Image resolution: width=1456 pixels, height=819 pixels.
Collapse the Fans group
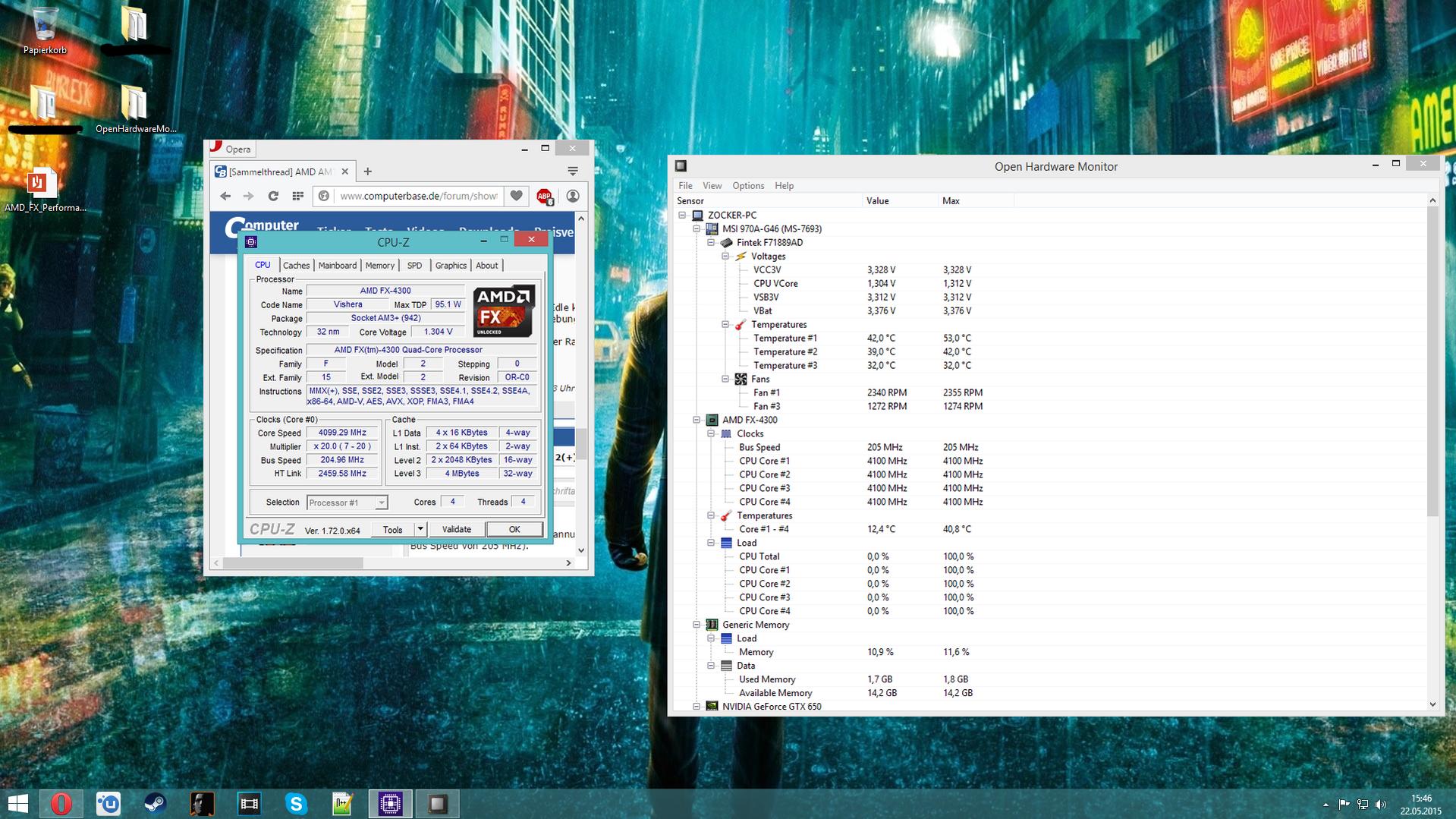[x=725, y=380]
